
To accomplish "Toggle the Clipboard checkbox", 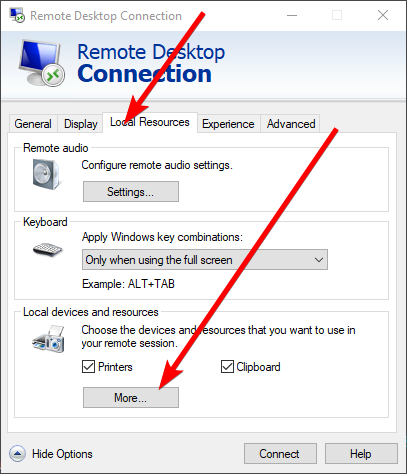I will [227, 367].
